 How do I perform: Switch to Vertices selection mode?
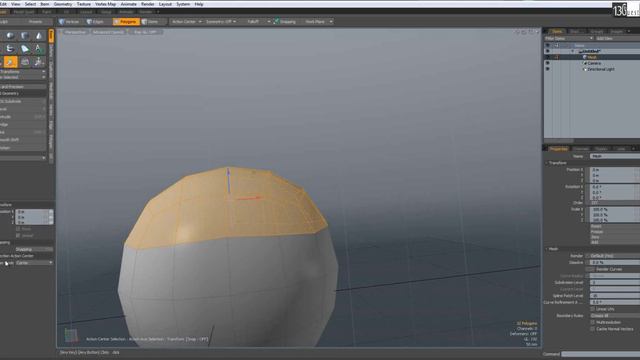pos(69,21)
